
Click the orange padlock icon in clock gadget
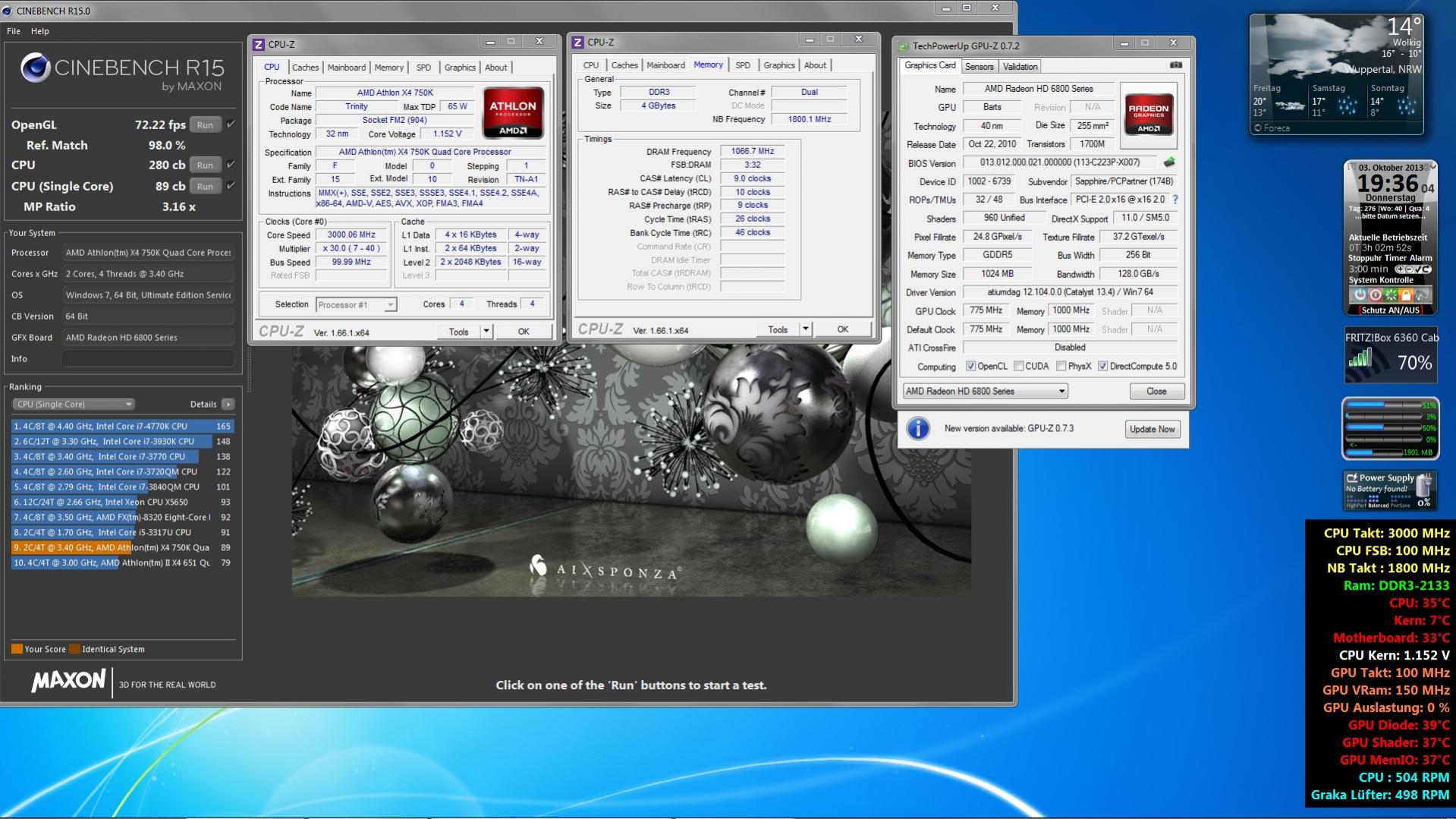(1405, 295)
